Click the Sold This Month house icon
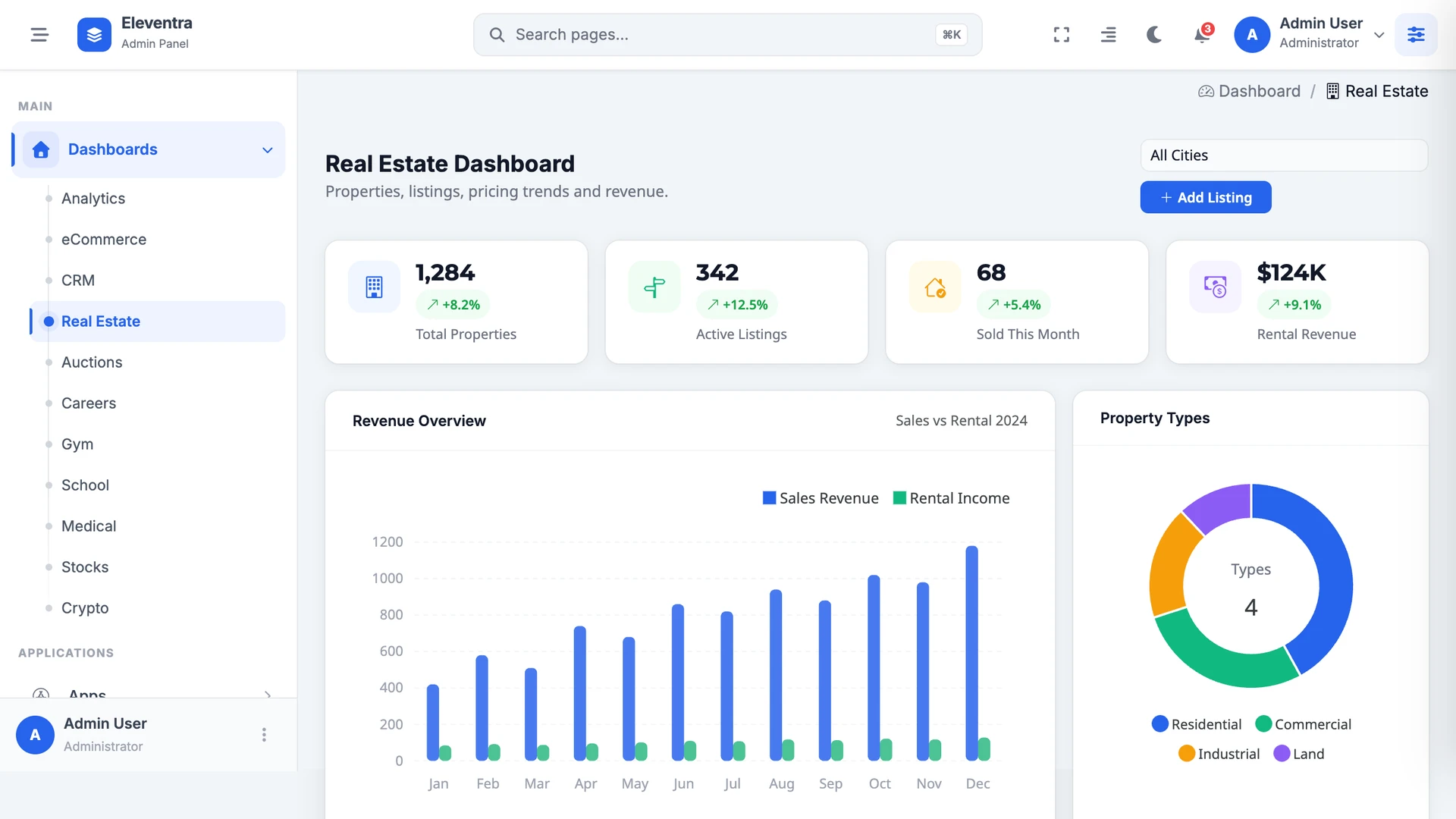 tap(935, 287)
